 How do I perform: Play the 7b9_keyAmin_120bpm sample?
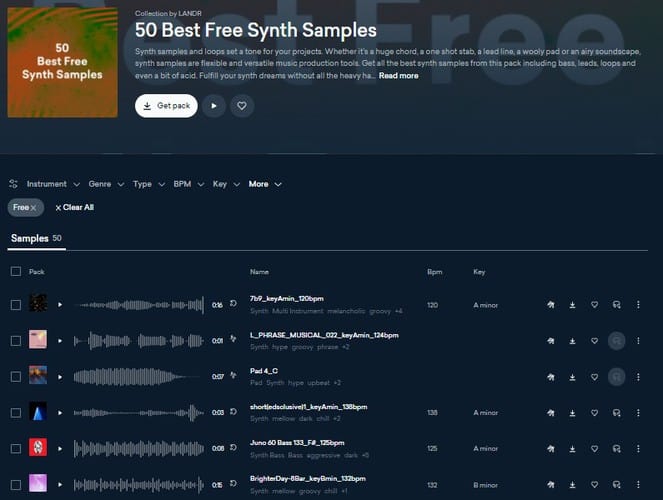pyautogui.click(x=60, y=305)
